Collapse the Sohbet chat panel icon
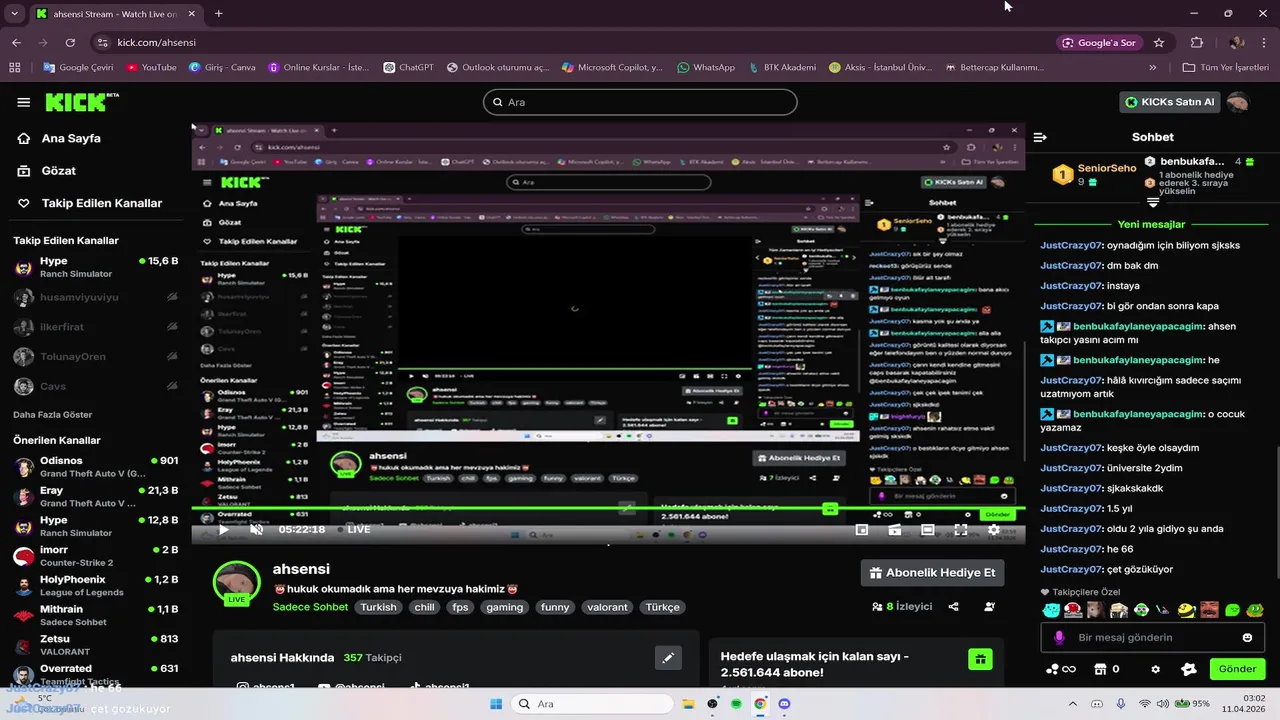The image size is (1280, 720). [1040, 137]
